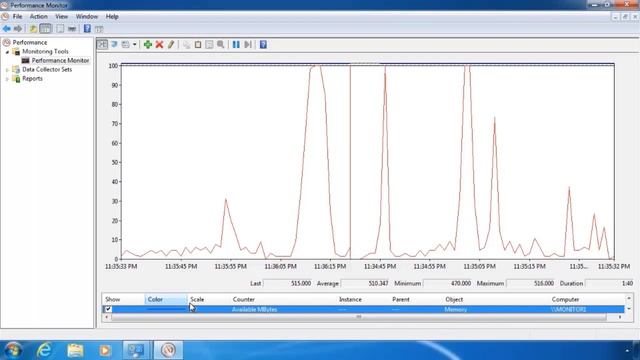Image resolution: width=640 pixels, height=360 pixels.
Task: Add a counter with the green plus
Action: pos(148,44)
